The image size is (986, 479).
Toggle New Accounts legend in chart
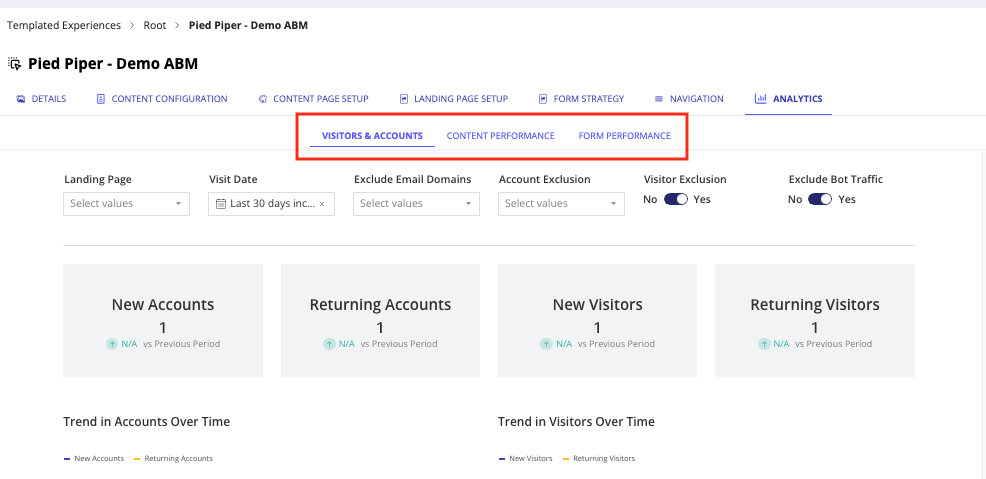pyautogui.click(x=94, y=459)
